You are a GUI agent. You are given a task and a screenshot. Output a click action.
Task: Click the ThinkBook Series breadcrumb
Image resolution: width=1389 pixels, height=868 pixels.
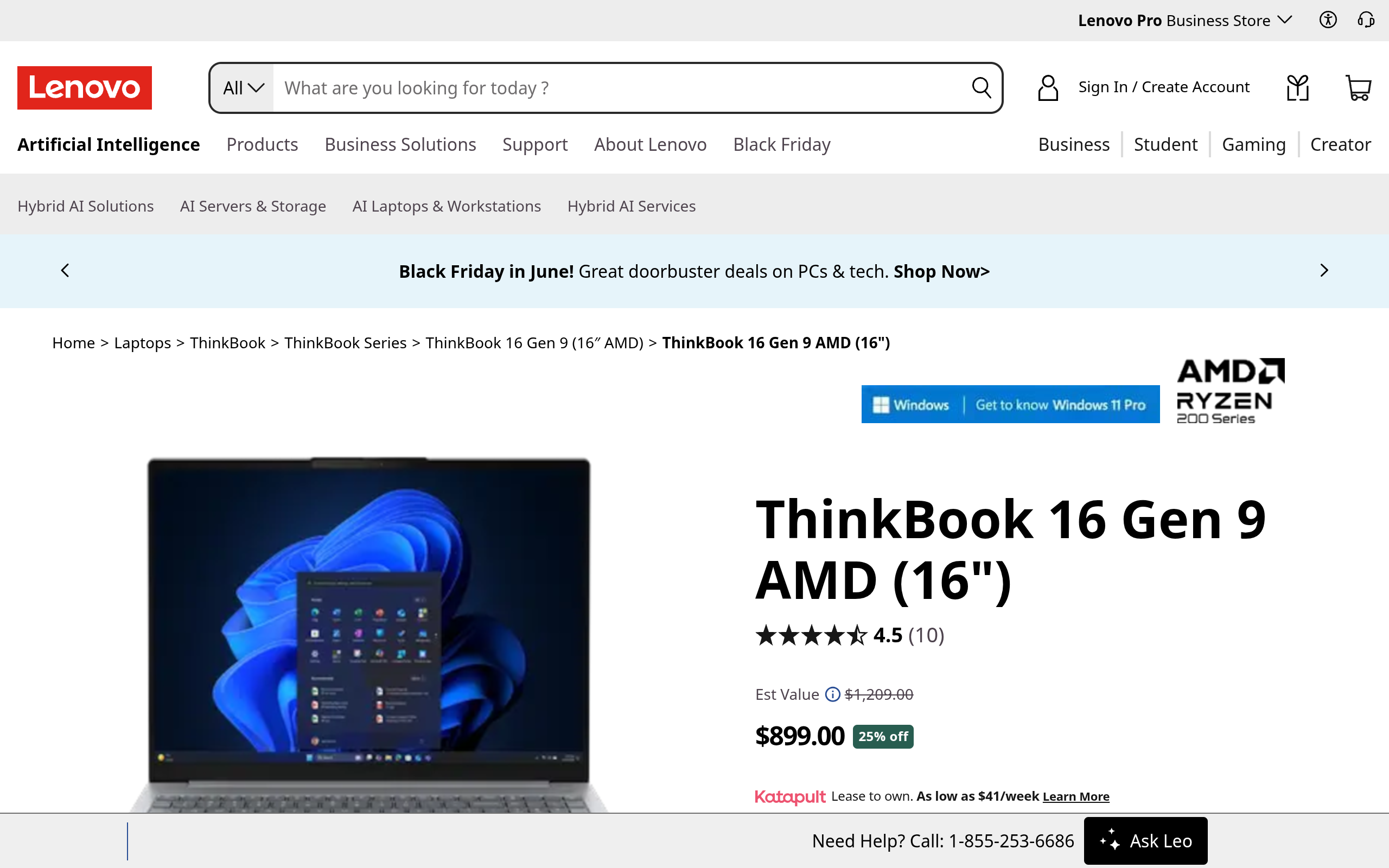click(x=345, y=343)
